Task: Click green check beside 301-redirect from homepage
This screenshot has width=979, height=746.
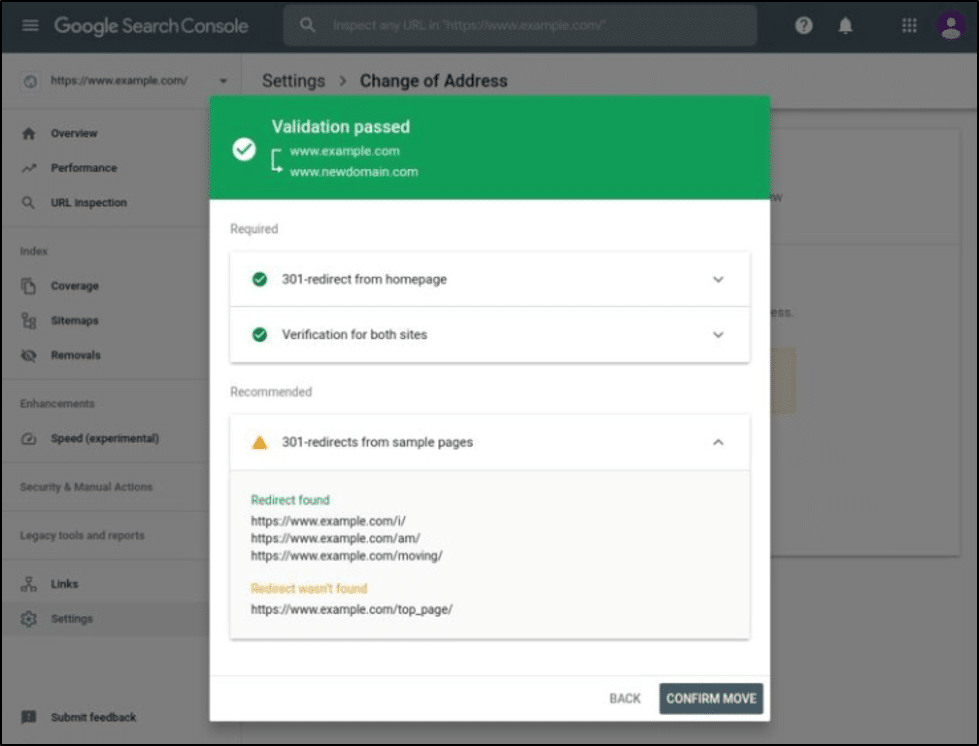Action: click(x=260, y=279)
